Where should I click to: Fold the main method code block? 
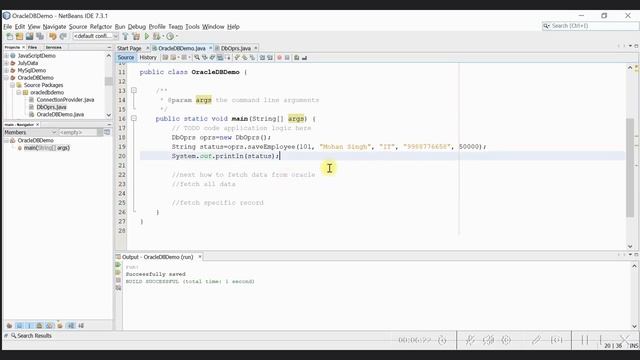134,118
